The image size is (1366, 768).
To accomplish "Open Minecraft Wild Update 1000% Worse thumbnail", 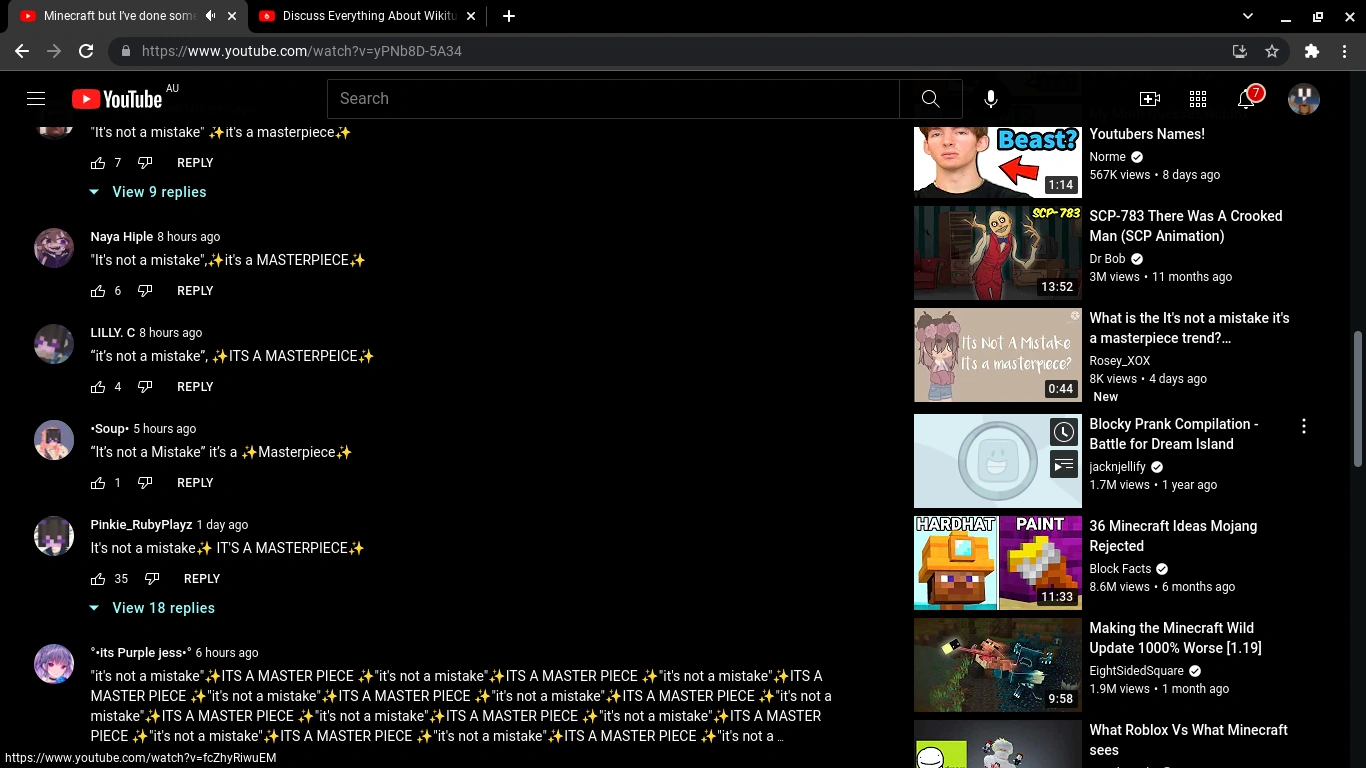I will click(998, 665).
